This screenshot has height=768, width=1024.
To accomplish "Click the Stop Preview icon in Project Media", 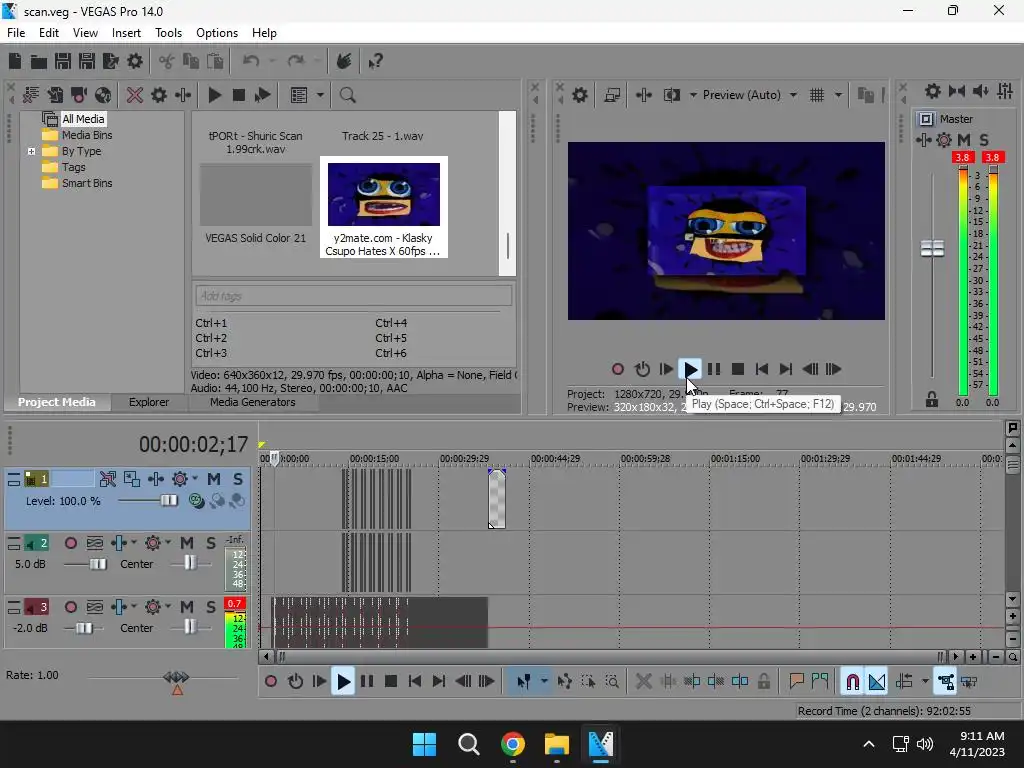I will tap(238, 95).
